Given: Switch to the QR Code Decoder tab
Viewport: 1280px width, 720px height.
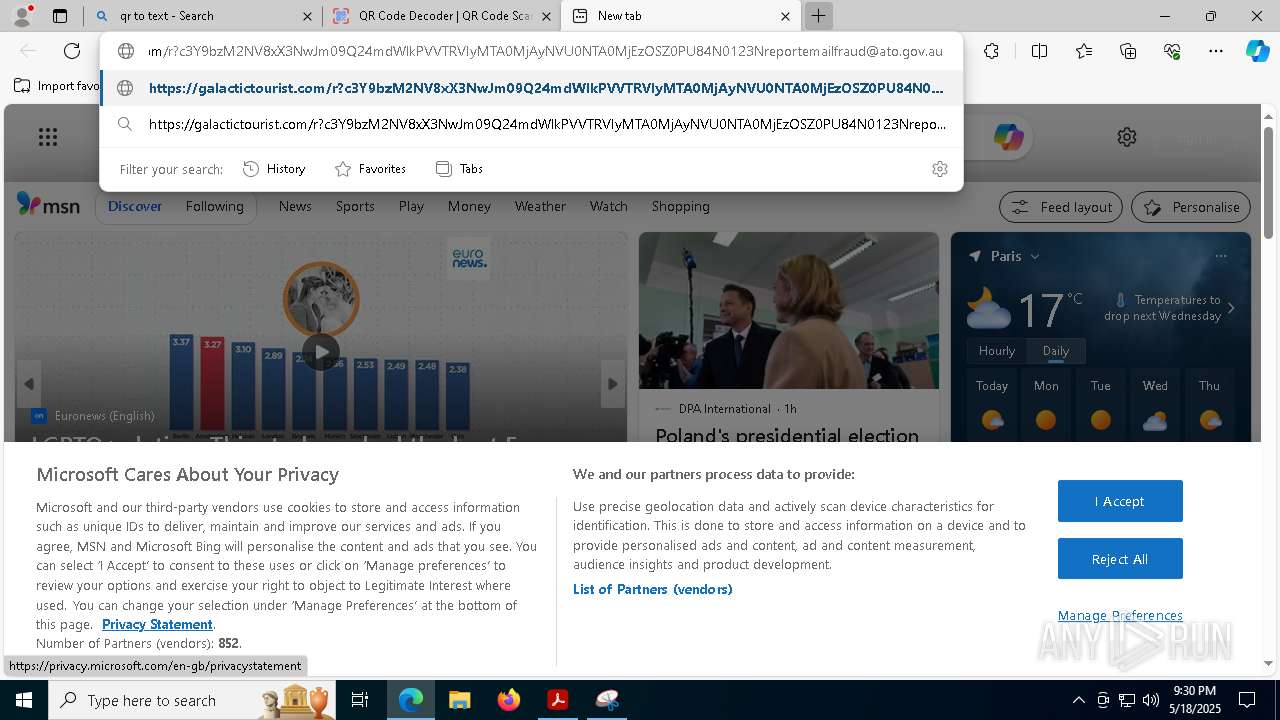Looking at the screenshot, I should click(x=441, y=16).
